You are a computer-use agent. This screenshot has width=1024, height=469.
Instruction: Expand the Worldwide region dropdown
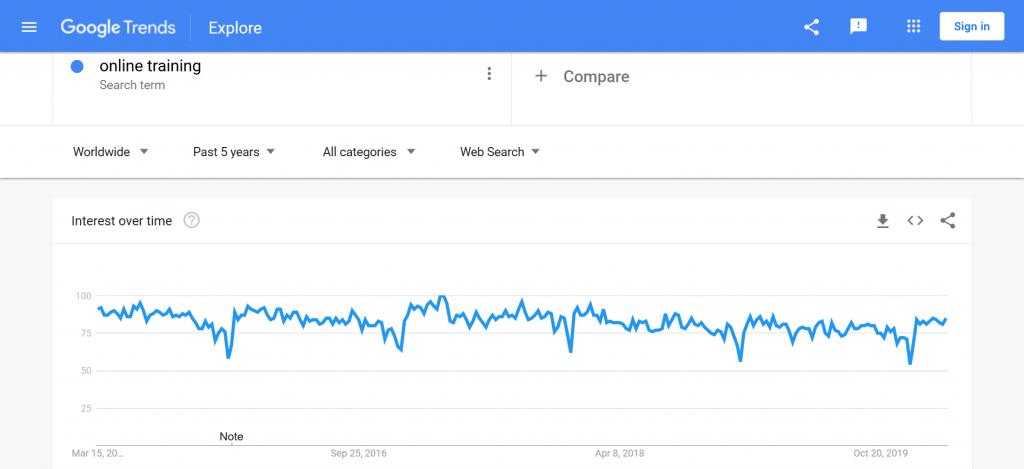[x=110, y=152]
